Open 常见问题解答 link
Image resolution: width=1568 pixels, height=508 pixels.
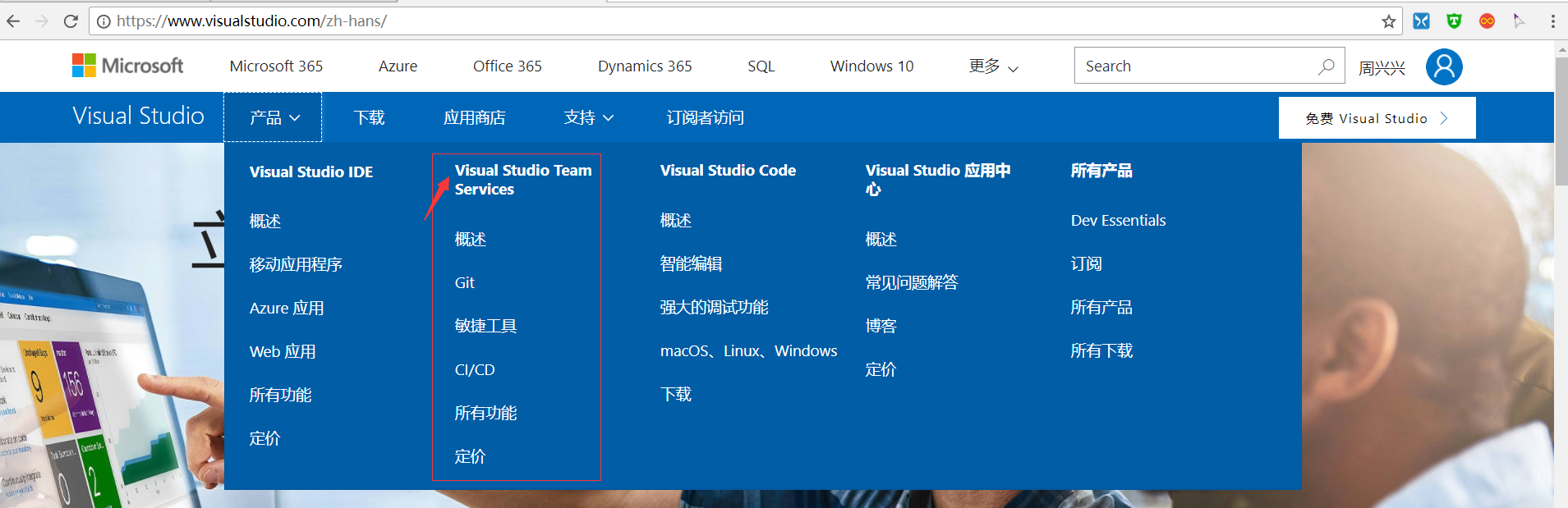(912, 282)
